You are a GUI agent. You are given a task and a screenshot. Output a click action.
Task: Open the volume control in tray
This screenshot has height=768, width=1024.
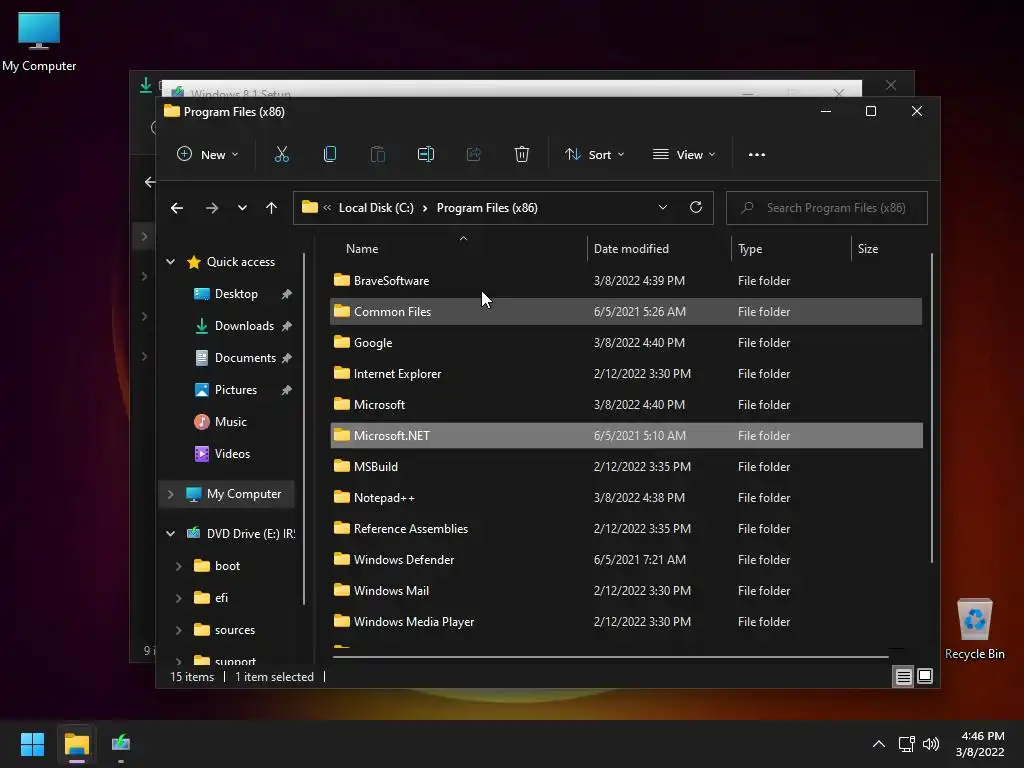coord(931,744)
